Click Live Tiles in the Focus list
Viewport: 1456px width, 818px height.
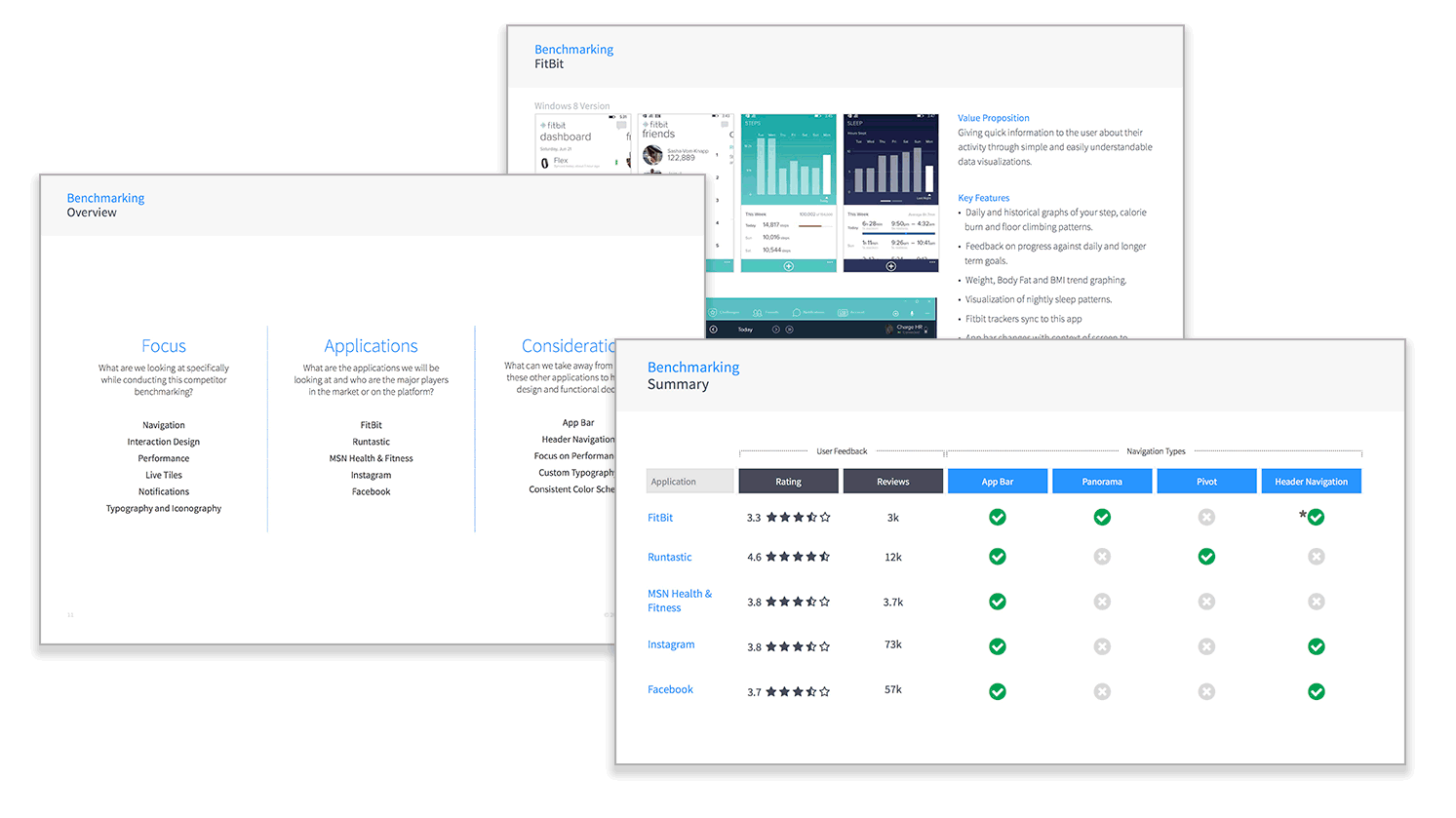point(164,475)
